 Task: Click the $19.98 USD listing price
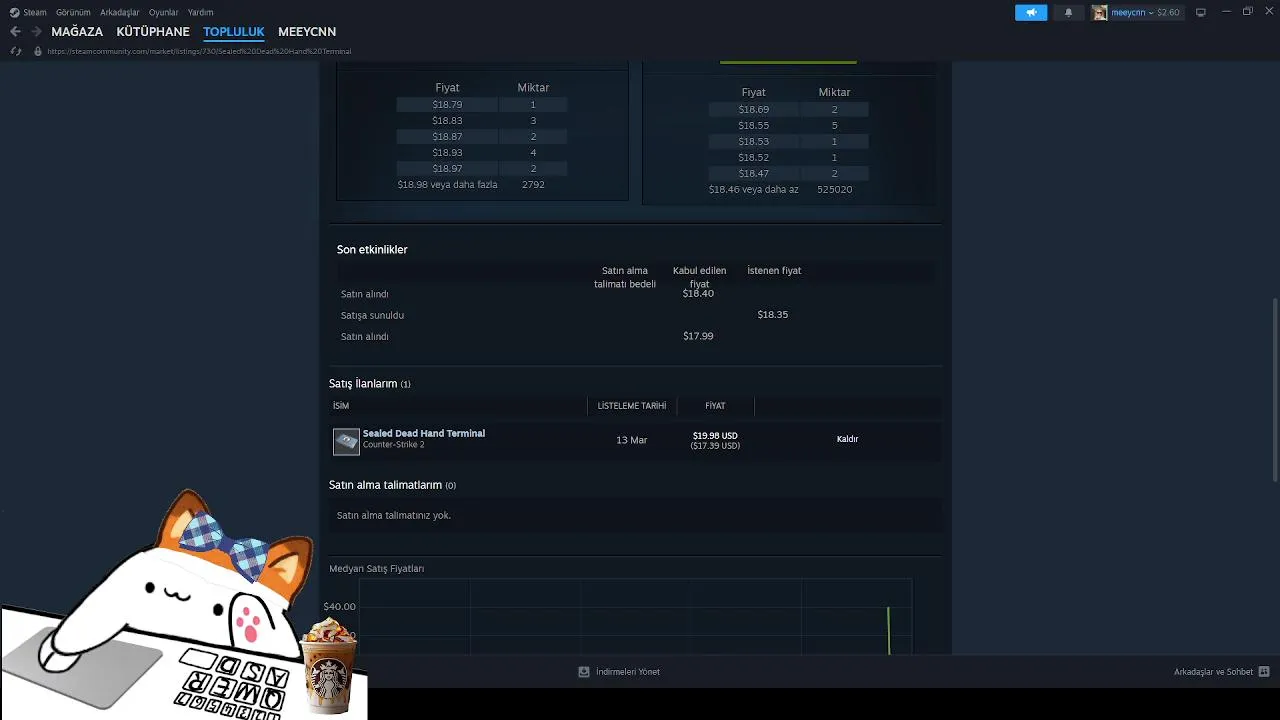pyautogui.click(x=715, y=436)
